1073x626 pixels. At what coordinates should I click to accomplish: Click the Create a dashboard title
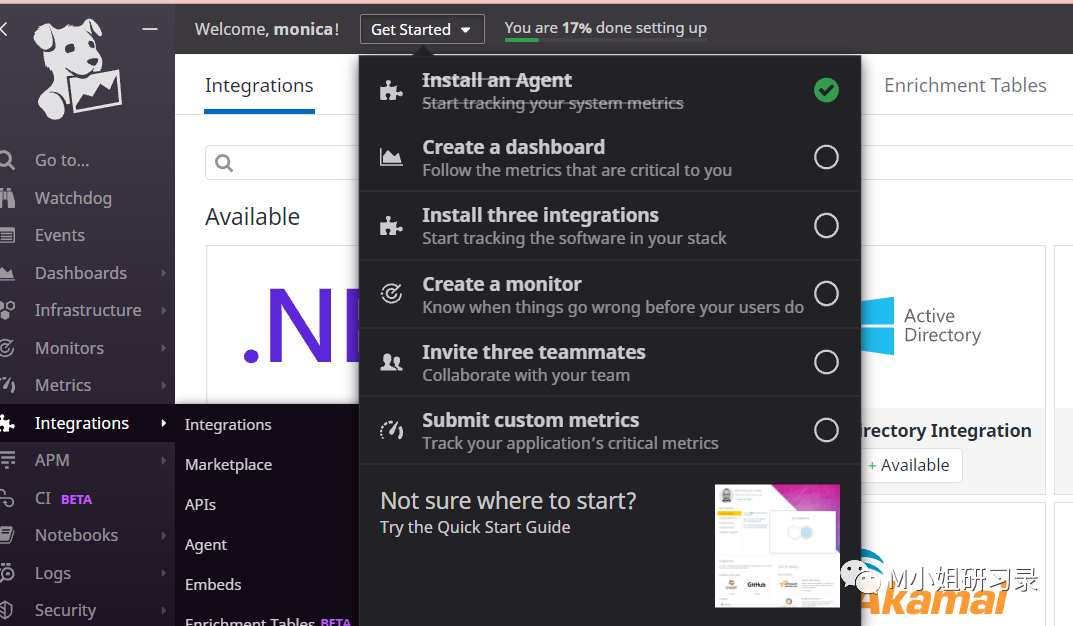coord(513,147)
